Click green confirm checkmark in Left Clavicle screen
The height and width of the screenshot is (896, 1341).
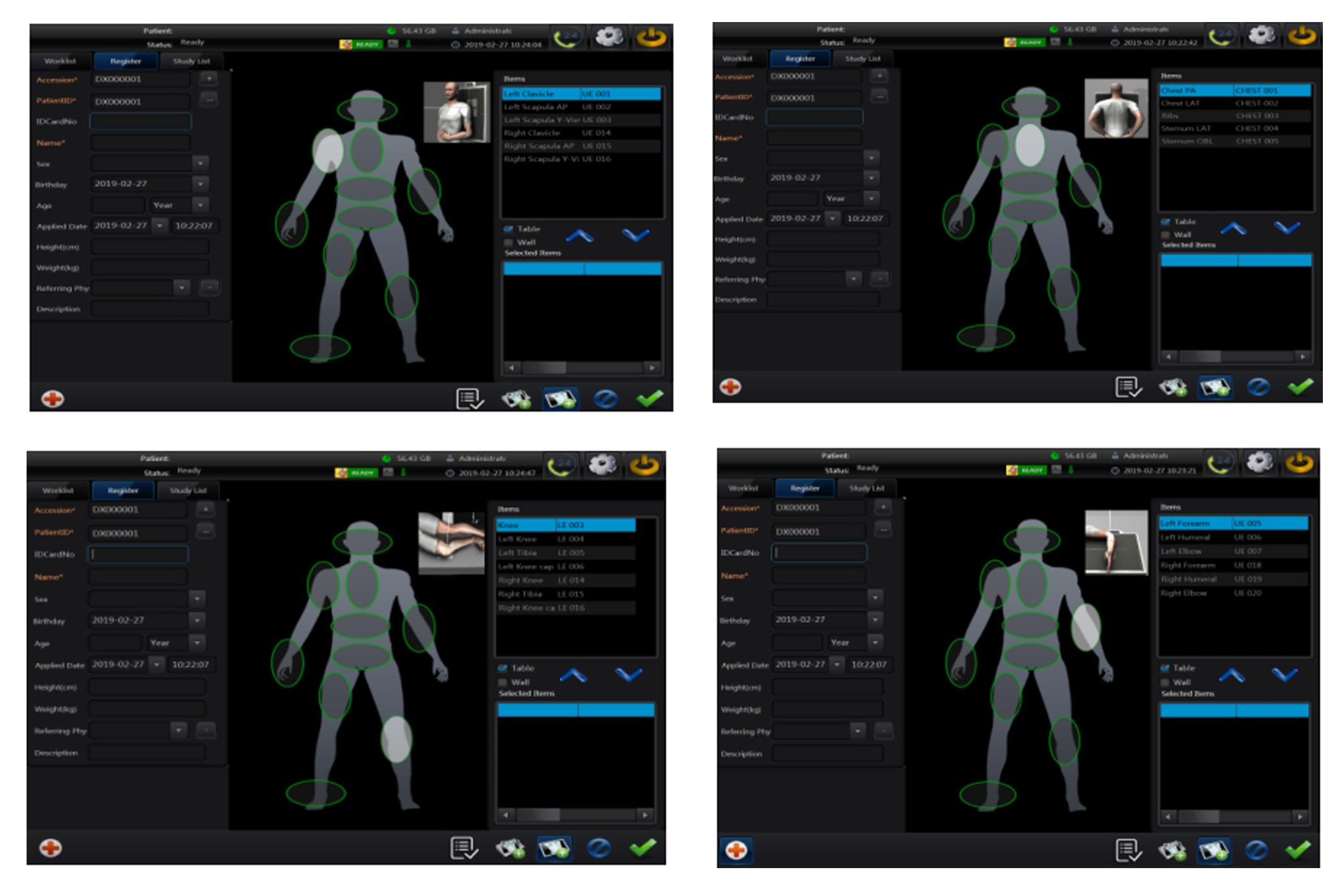pyautogui.click(x=650, y=398)
